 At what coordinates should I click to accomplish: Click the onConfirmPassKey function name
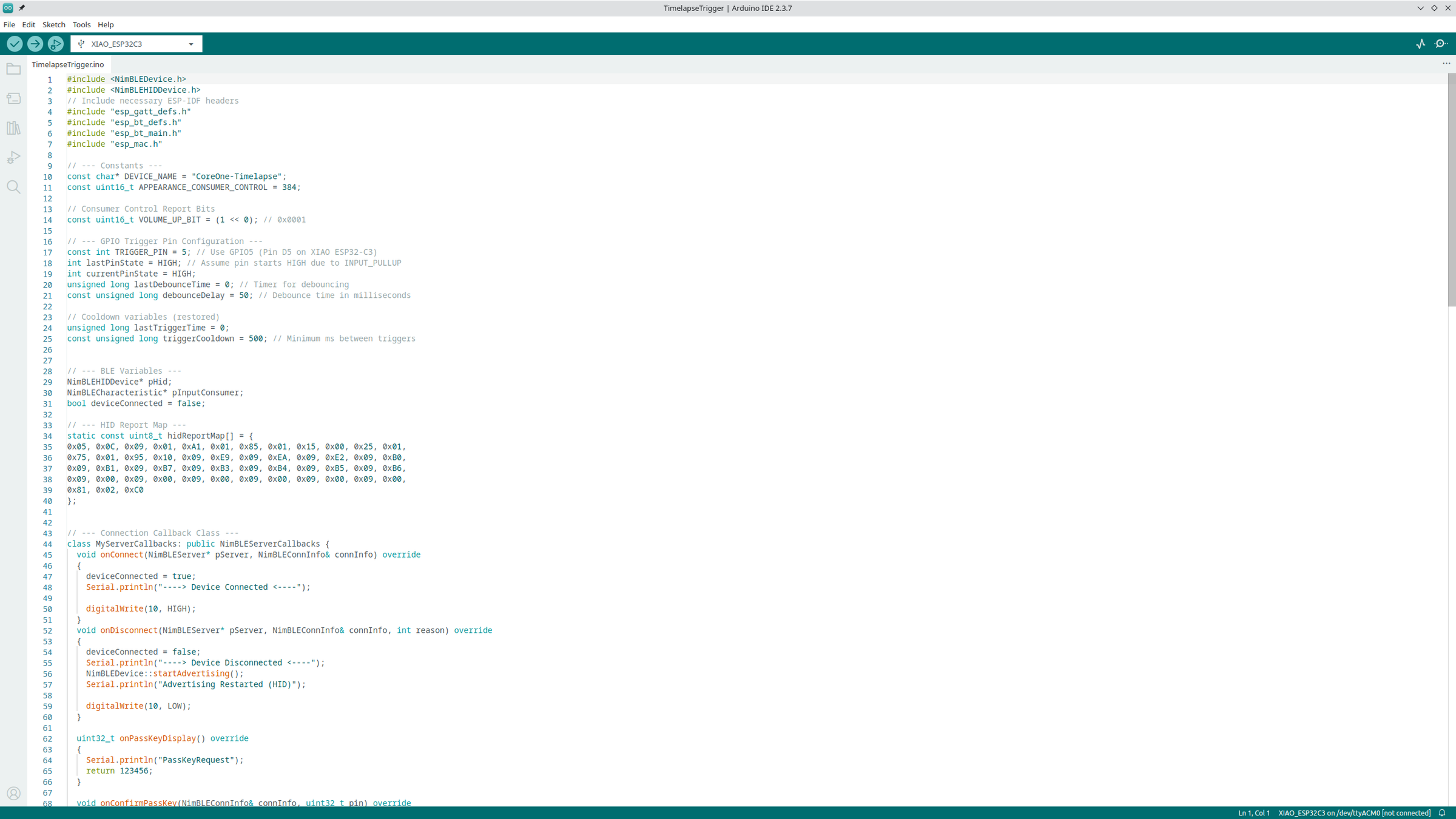coord(138,803)
